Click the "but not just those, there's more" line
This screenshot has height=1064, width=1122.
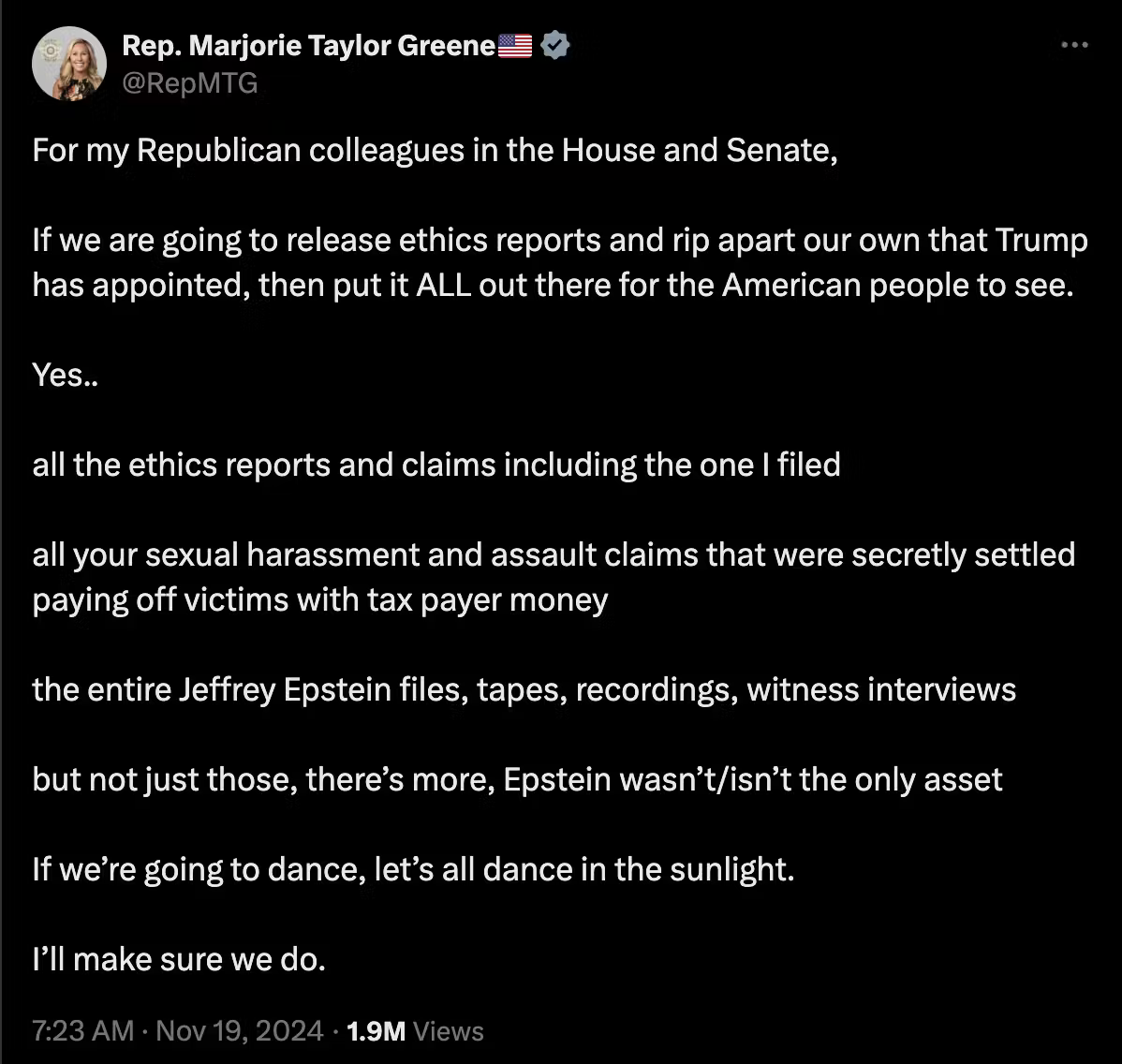(x=517, y=779)
